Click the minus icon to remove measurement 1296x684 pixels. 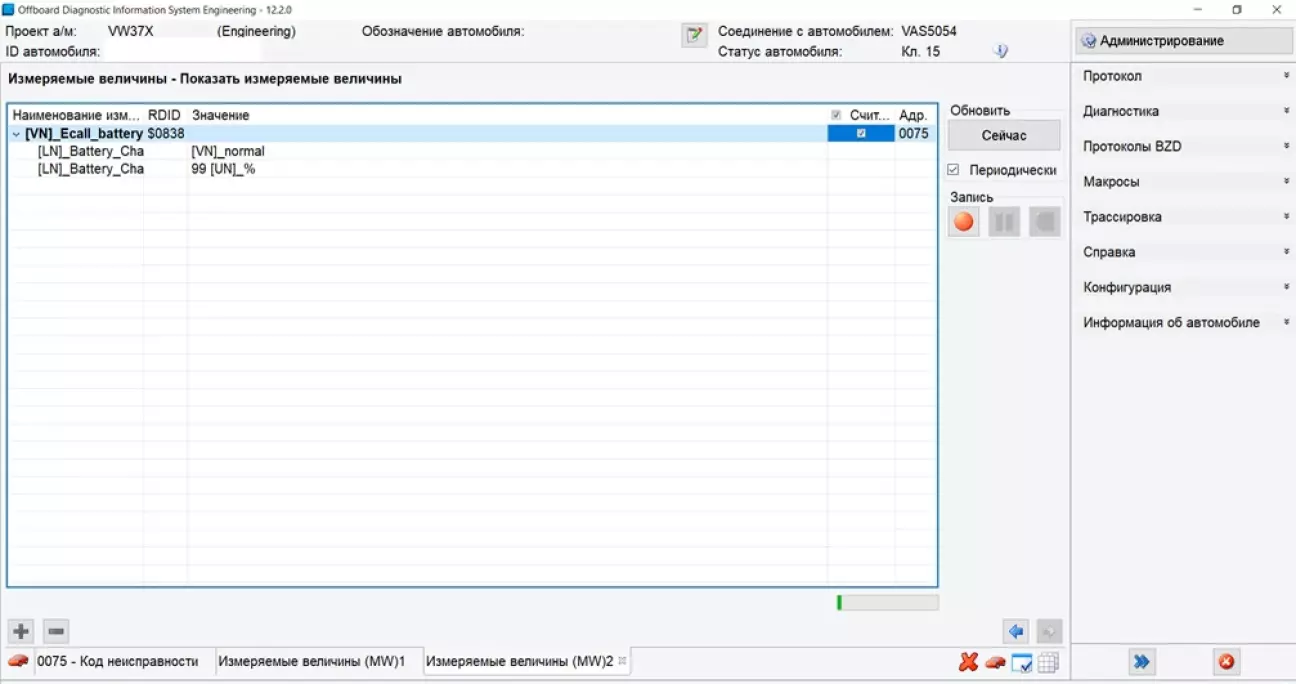tap(57, 631)
